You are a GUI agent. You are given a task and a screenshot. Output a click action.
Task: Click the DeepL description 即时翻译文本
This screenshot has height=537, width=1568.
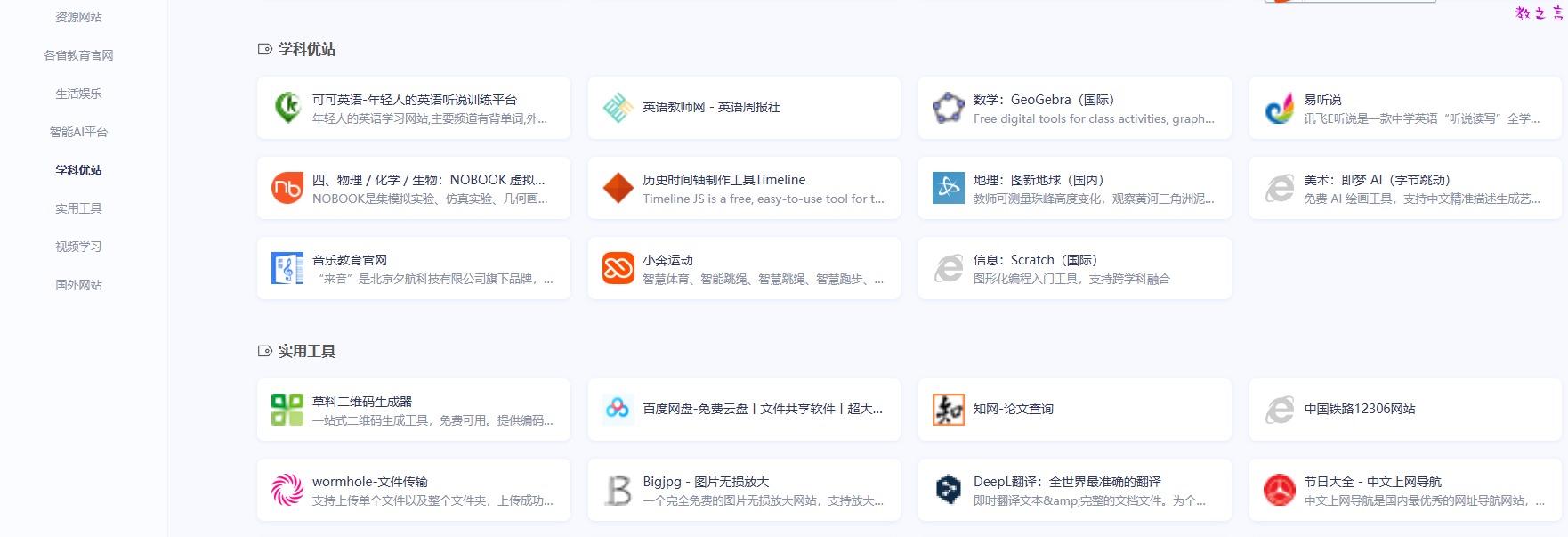coord(1089,500)
